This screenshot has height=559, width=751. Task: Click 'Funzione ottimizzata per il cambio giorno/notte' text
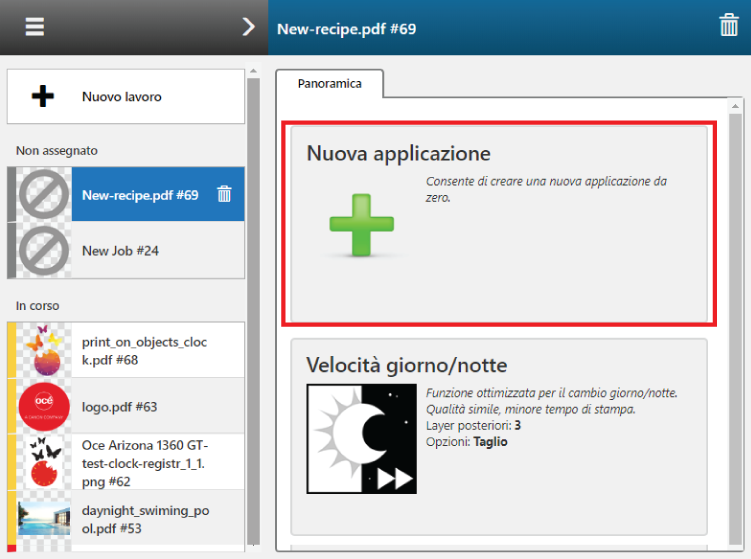pos(552,393)
